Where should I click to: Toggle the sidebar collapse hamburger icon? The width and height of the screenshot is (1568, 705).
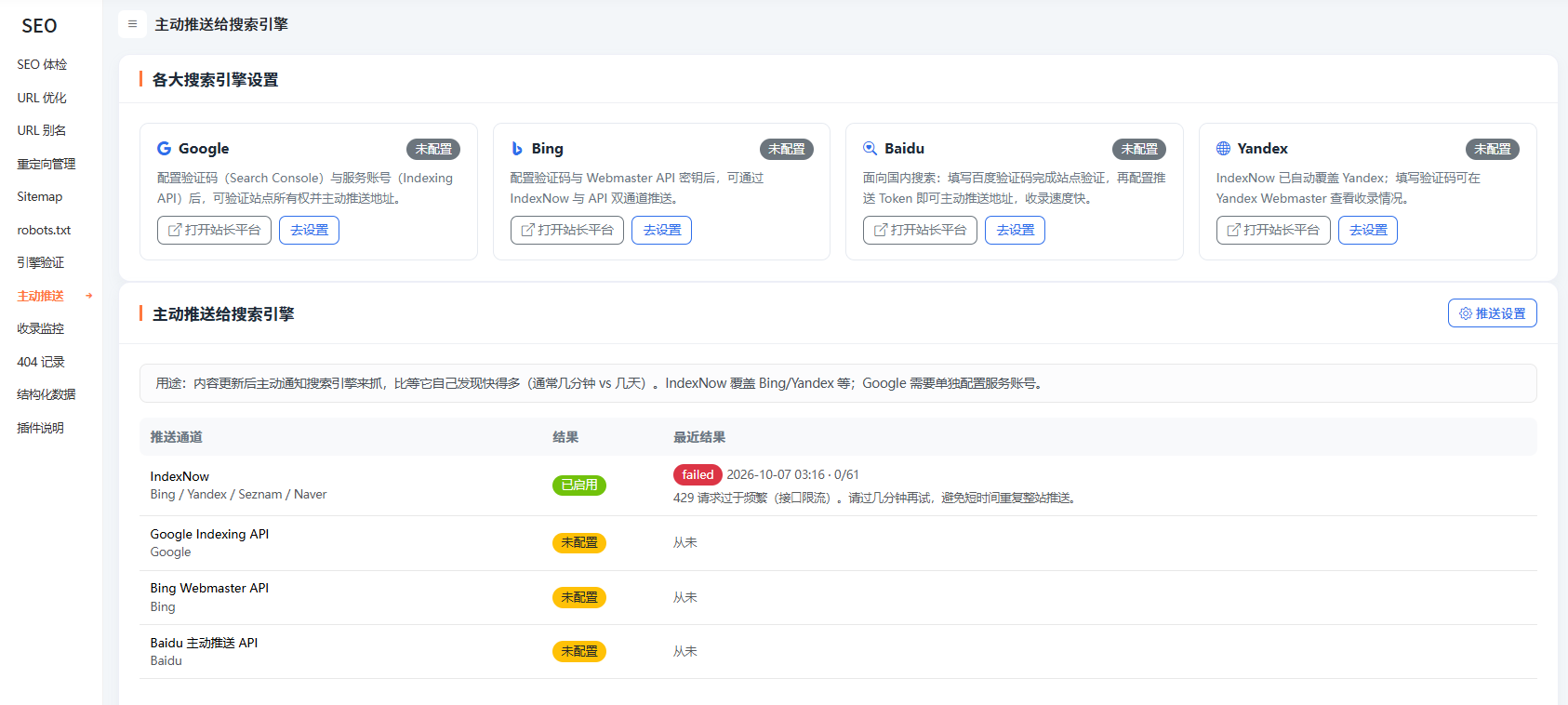pos(132,24)
